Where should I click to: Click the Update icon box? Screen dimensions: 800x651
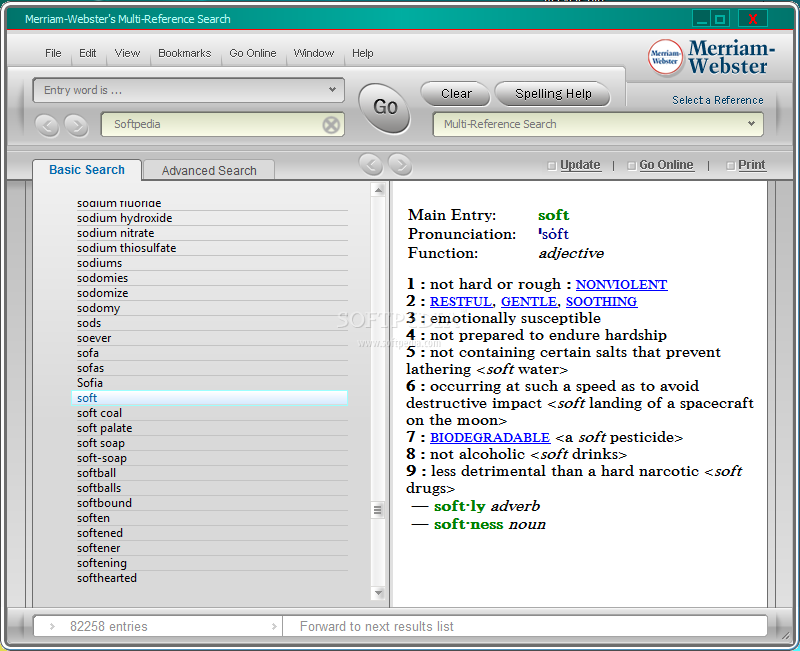(x=551, y=166)
